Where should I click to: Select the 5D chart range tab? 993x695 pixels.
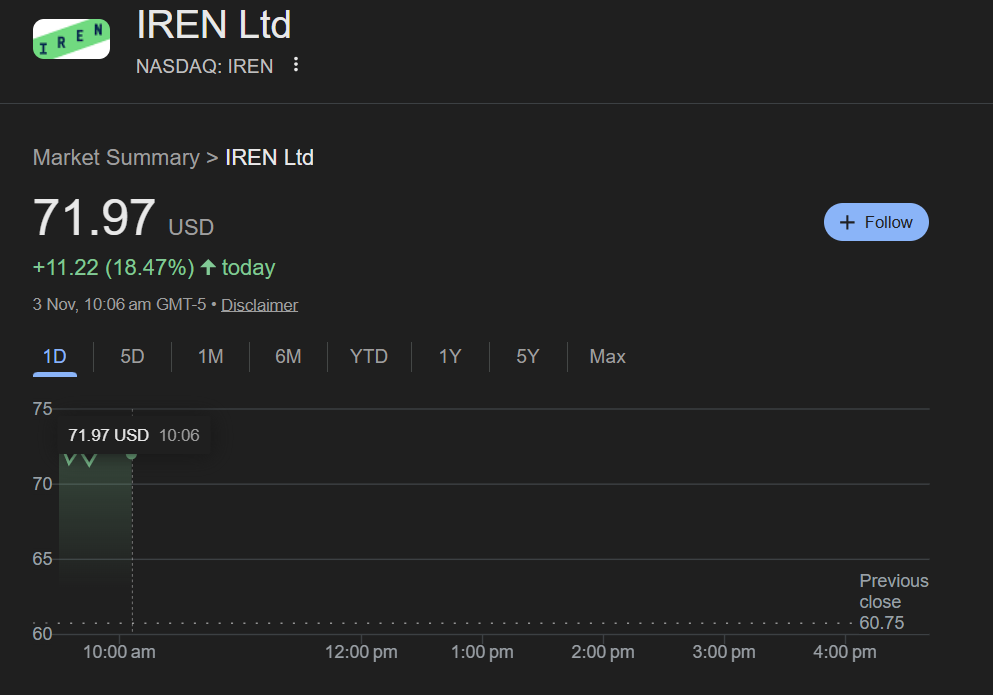coord(131,356)
